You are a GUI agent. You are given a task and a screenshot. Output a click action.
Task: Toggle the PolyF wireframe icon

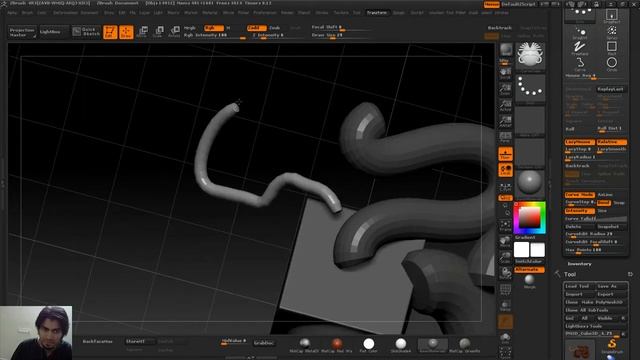coord(506,290)
